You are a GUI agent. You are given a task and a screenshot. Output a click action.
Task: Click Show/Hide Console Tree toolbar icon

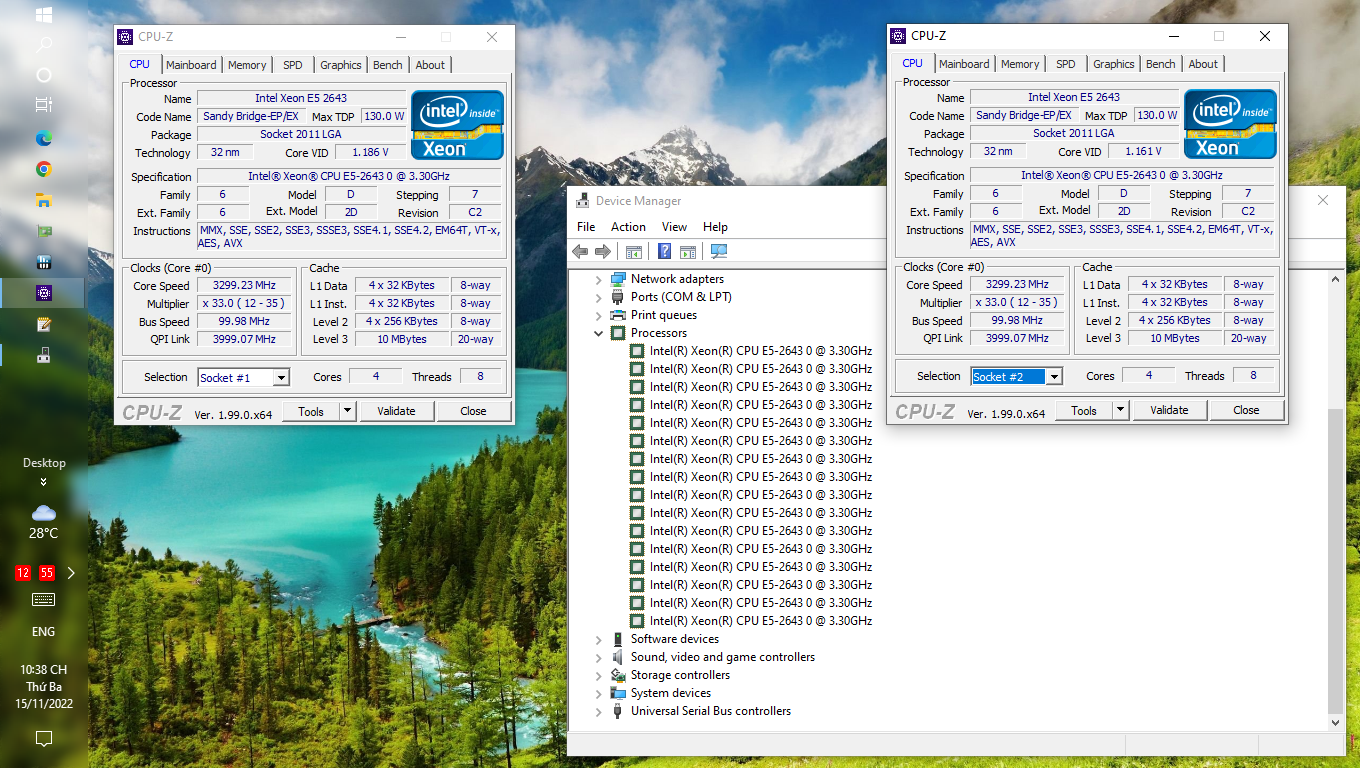(x=633, y=252)
